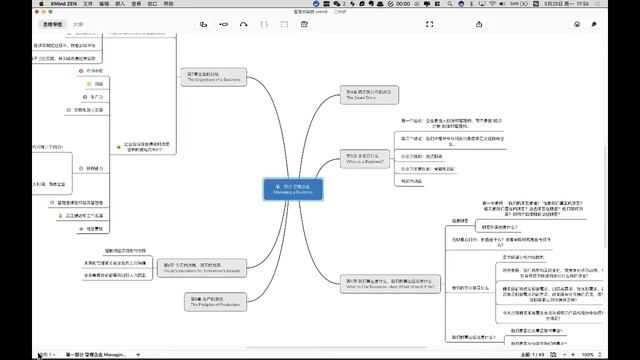Open the Window menu in the menu bar
Viewport: 640px width, 360px height.
coord(152,4)
